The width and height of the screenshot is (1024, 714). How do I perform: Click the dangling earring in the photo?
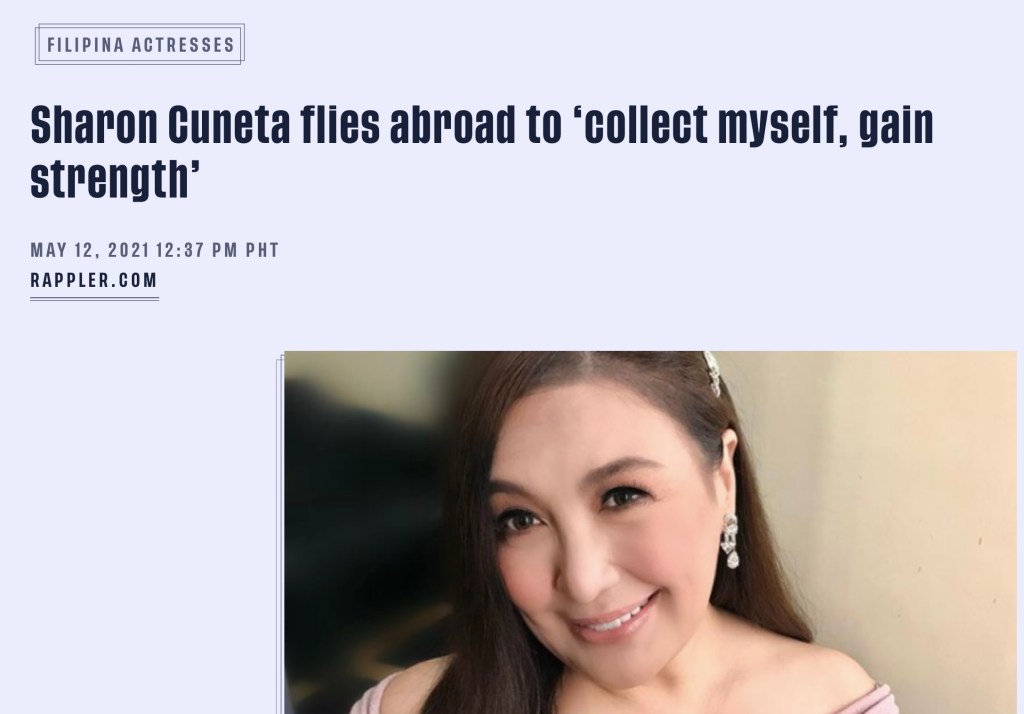point(730,541)
